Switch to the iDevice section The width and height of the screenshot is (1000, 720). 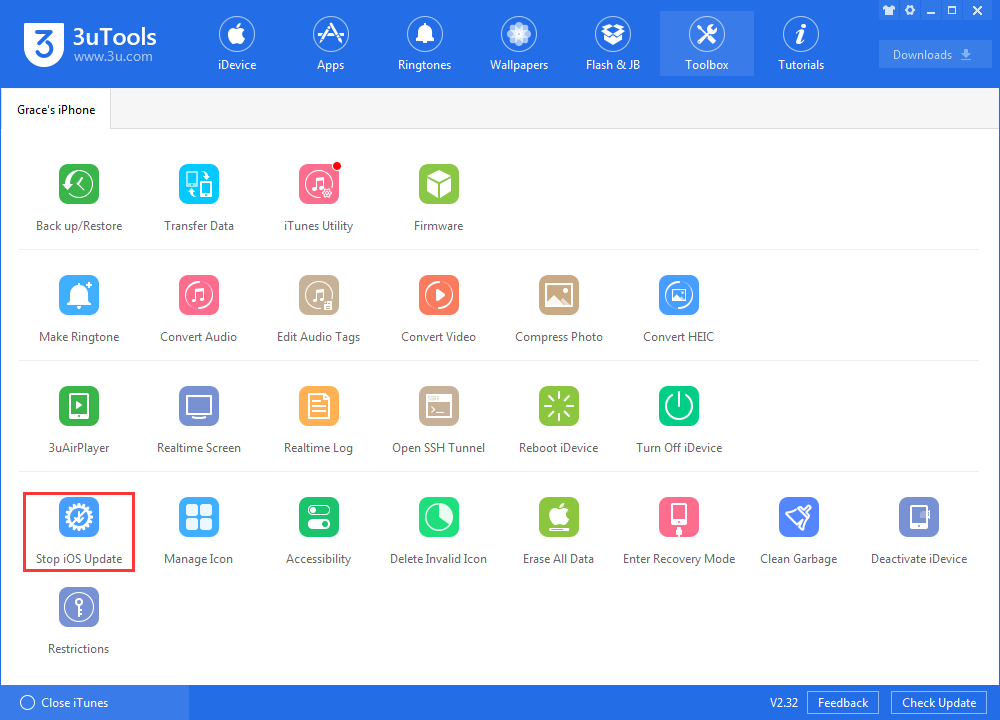(x=237, y=43)
